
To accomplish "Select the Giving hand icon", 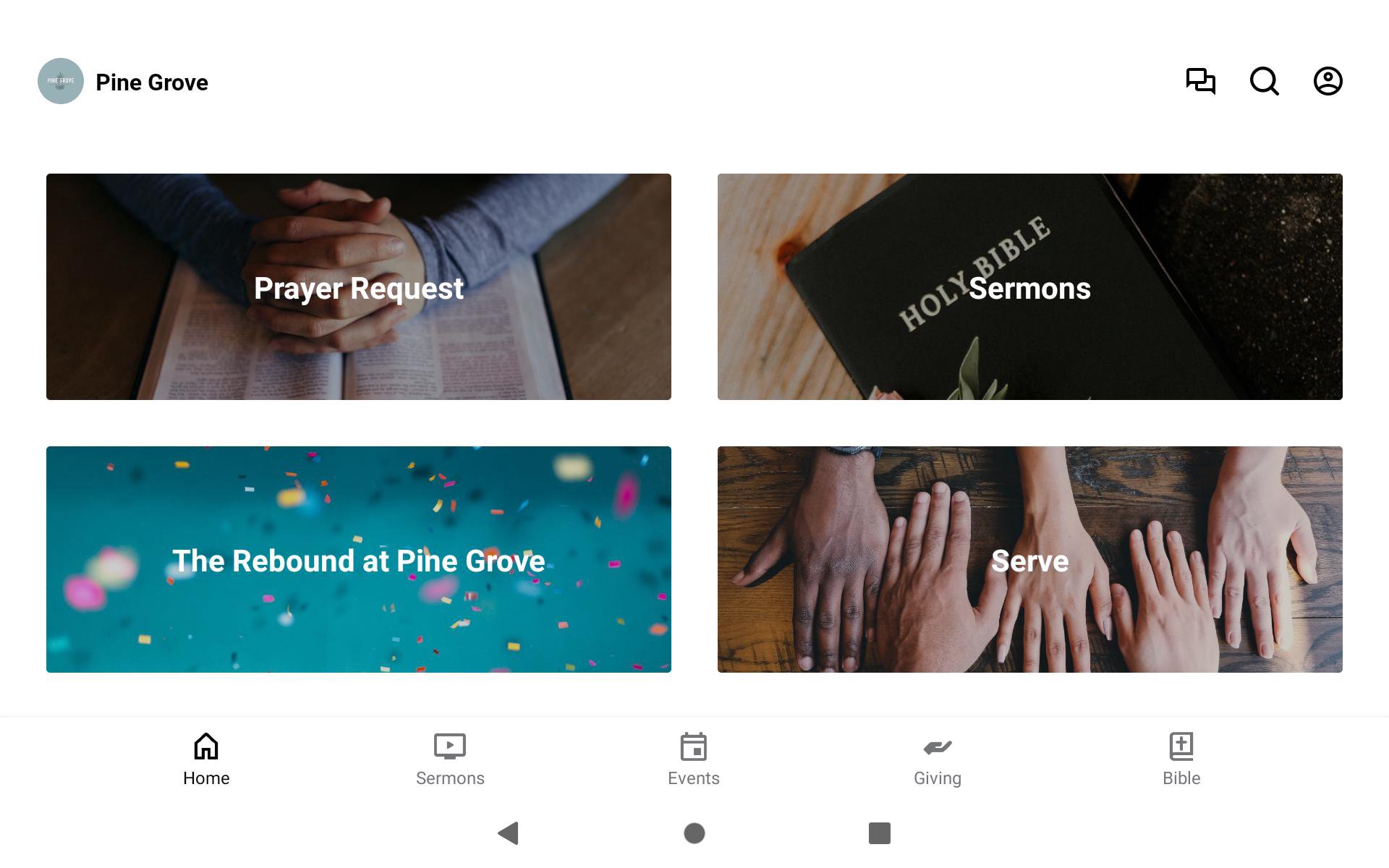I will [x=938, y=746].
